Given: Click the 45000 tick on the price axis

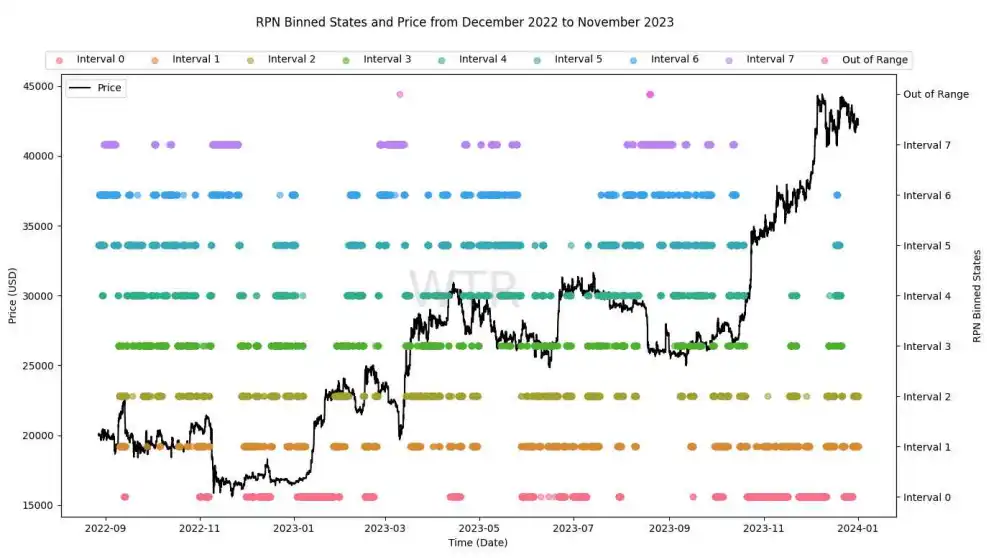Looking at the screenshot, I should pyautogui.click(x=38, y=87).
